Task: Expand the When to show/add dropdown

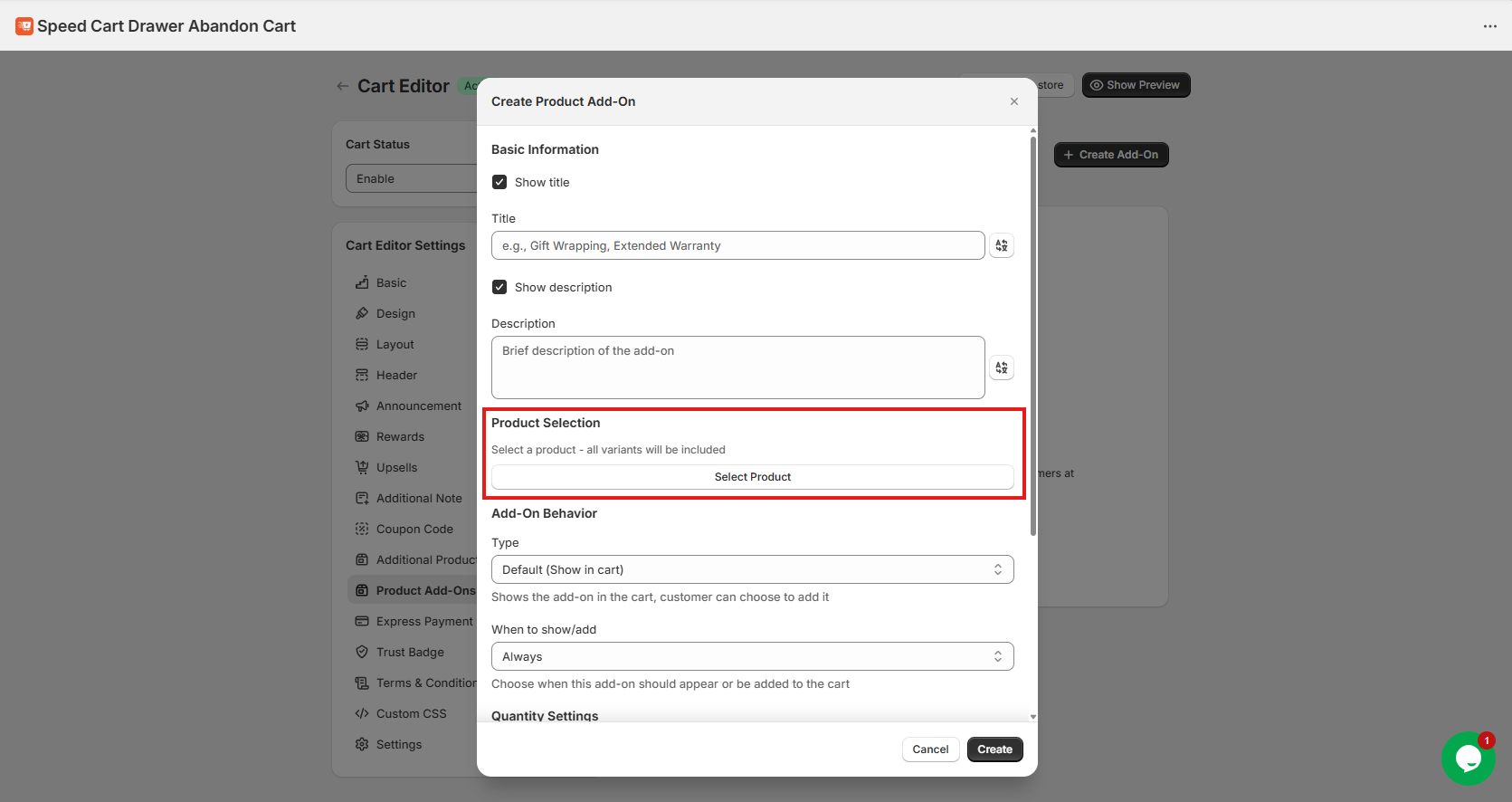Action: pyautogui.click(x=752, y=656)
